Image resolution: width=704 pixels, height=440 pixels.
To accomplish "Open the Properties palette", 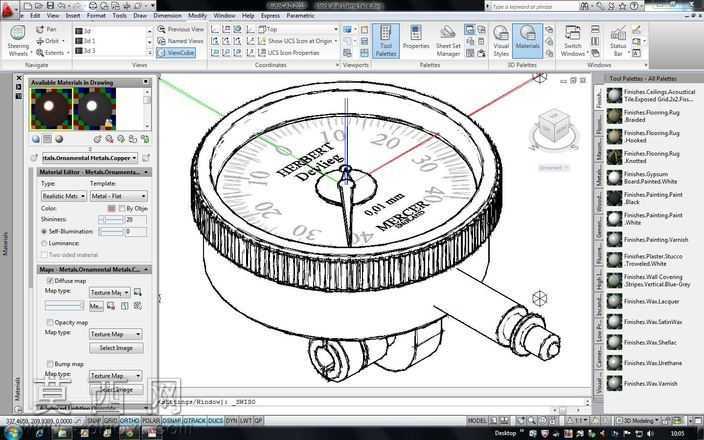I will click(416, 38).
